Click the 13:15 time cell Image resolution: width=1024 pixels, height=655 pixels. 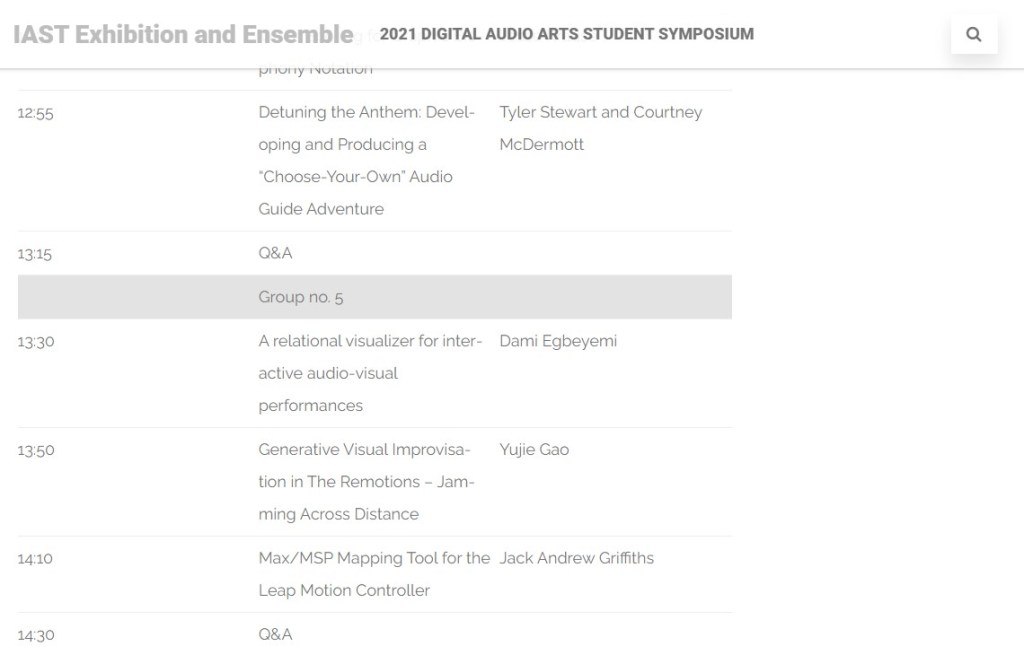(x=35, y=254)
